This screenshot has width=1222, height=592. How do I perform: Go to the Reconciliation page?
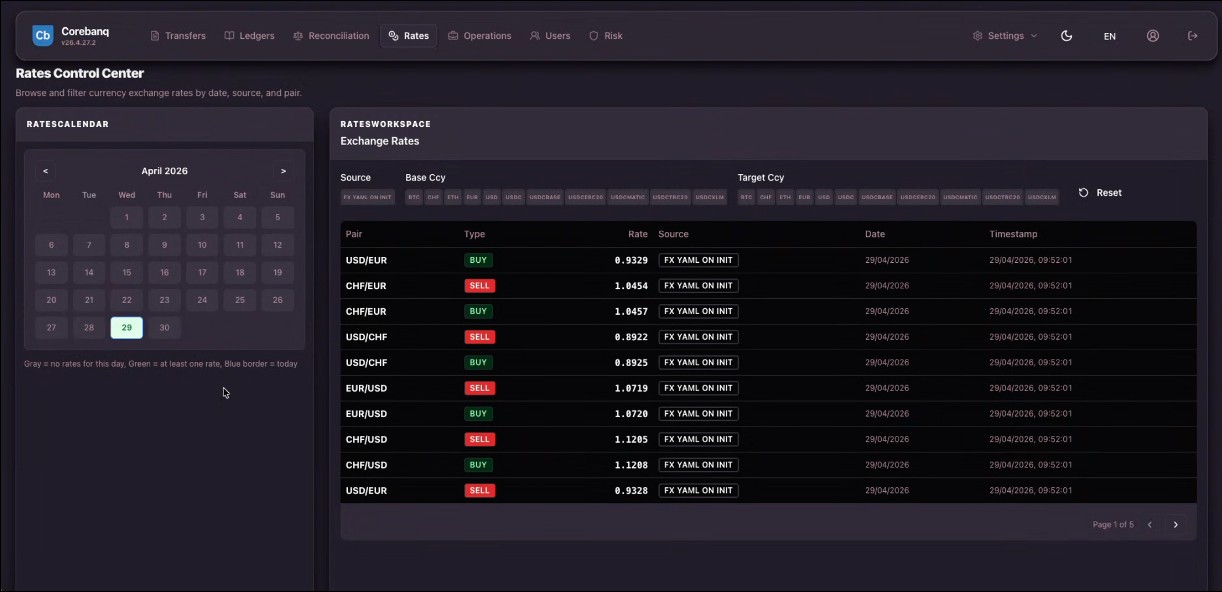click(331, 36)
